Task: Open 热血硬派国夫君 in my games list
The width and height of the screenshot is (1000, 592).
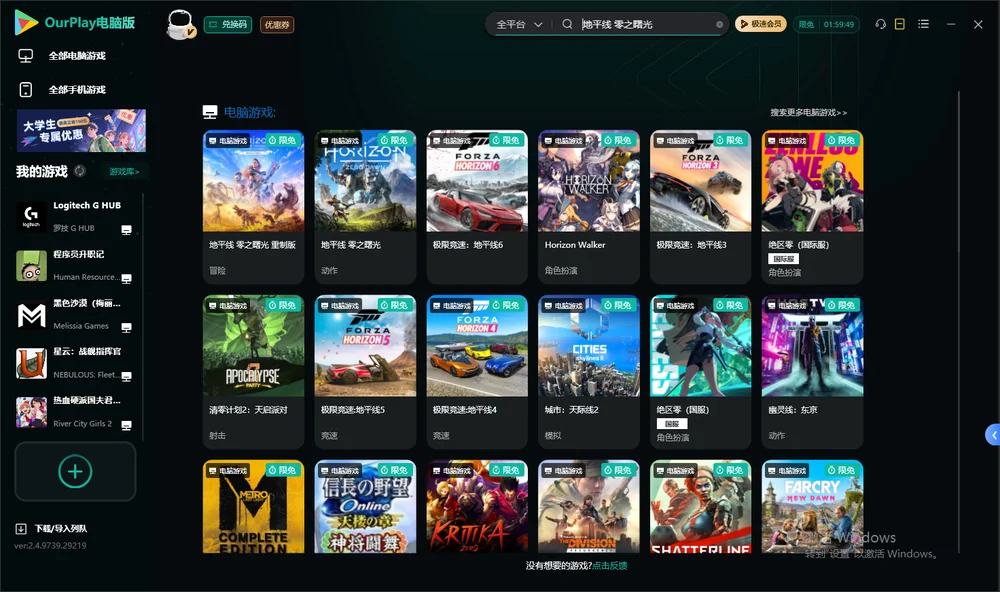Action: click(75, 412)
